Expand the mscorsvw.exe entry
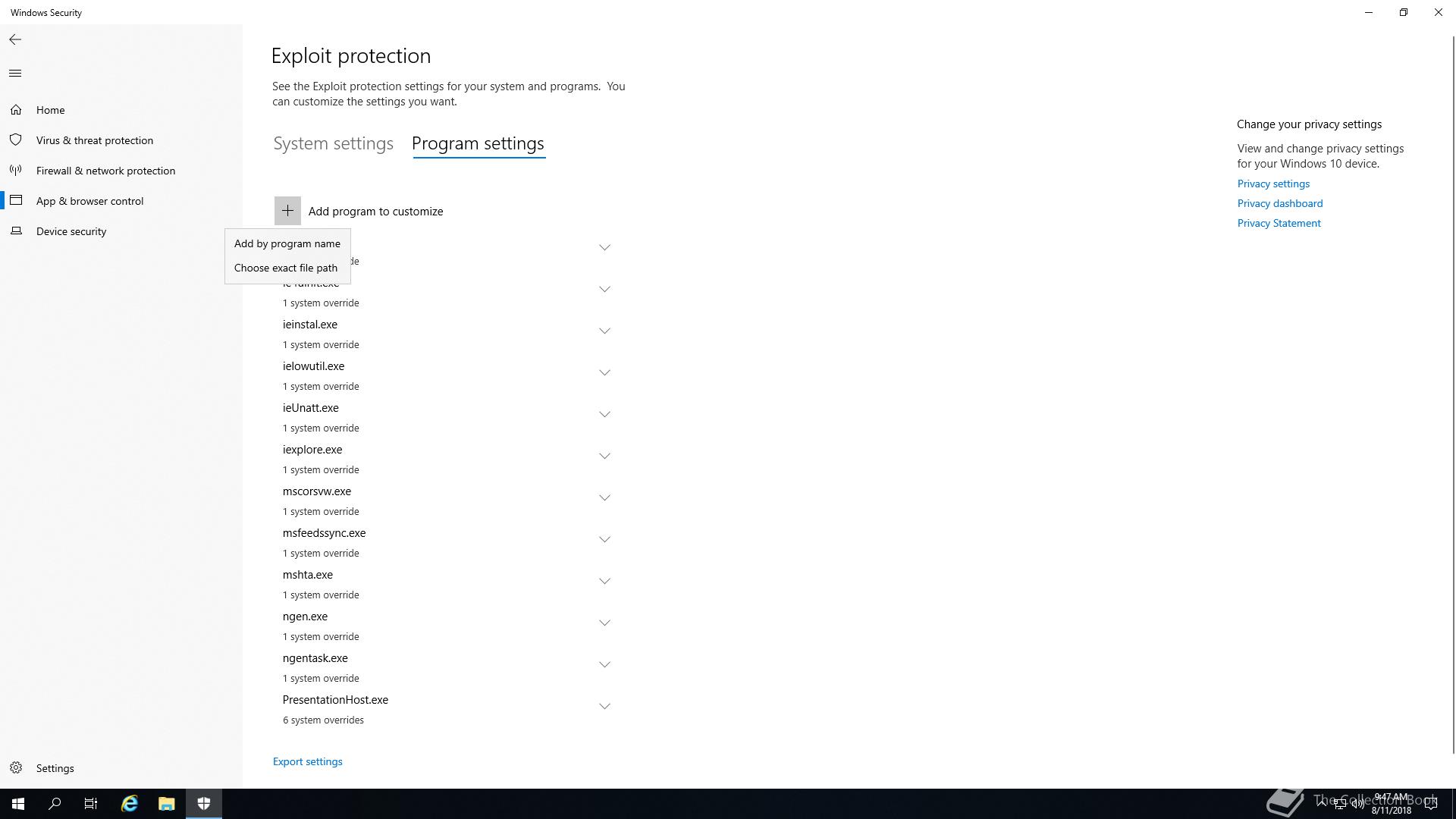The height and width of the screenshot is (819, 1456). [604, 498]
